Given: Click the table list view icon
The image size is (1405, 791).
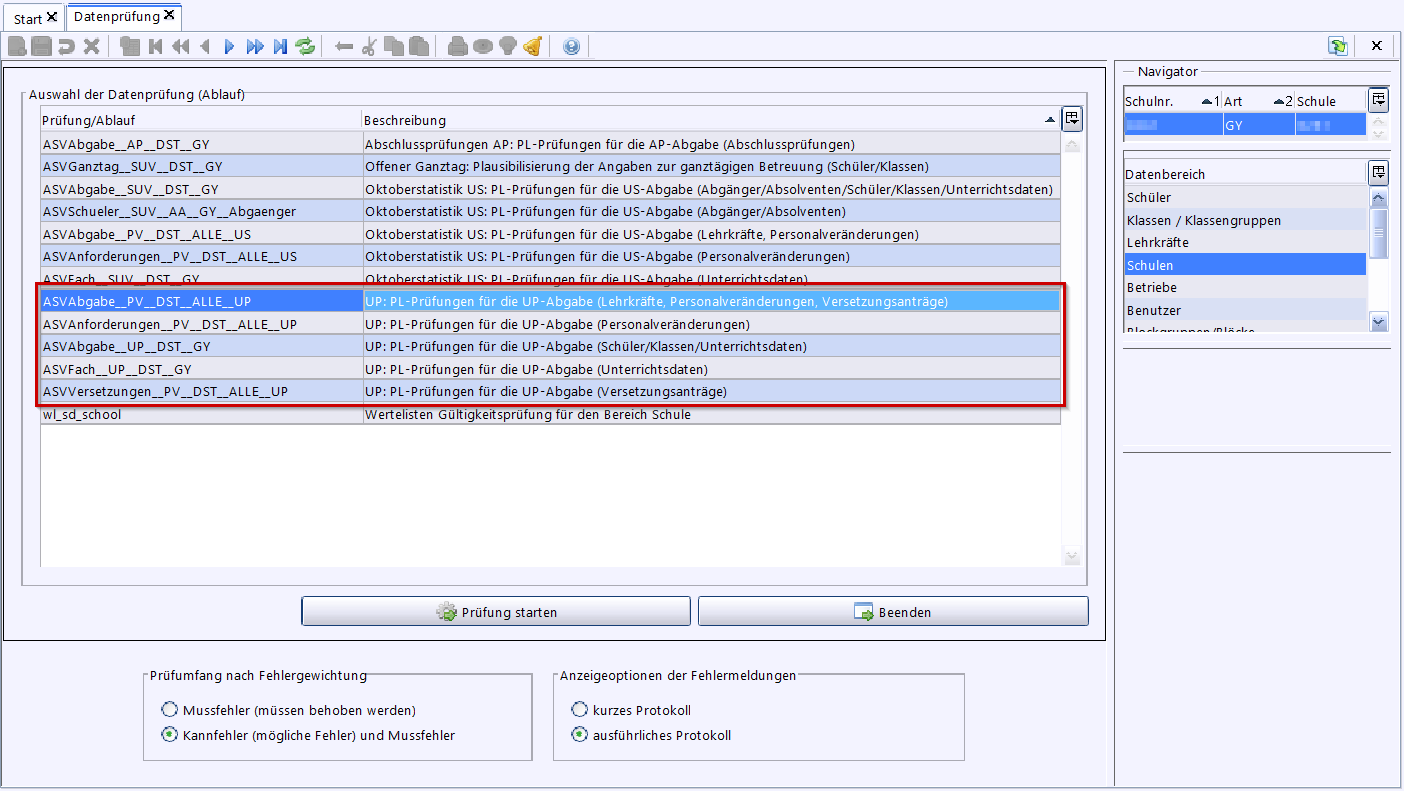Looking at the screenshot, I should tap(130, 46).
